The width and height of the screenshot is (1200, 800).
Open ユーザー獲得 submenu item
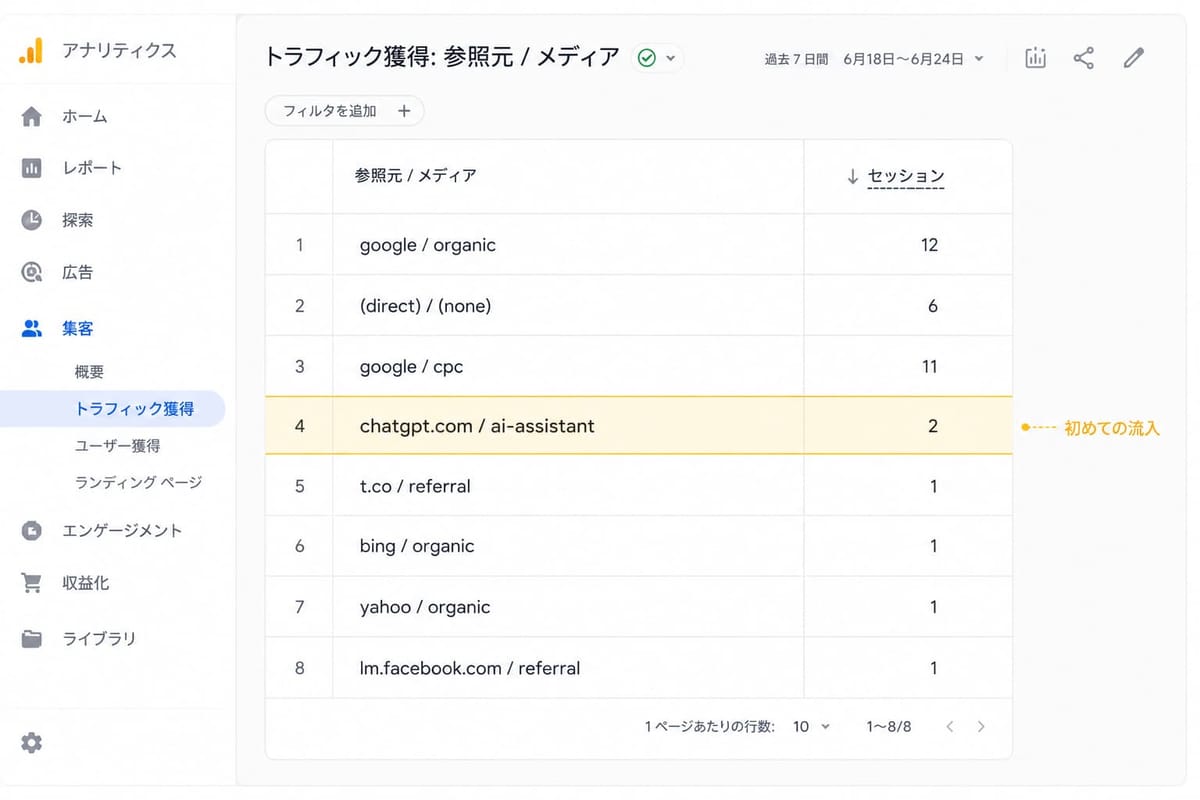click(117, 446)
